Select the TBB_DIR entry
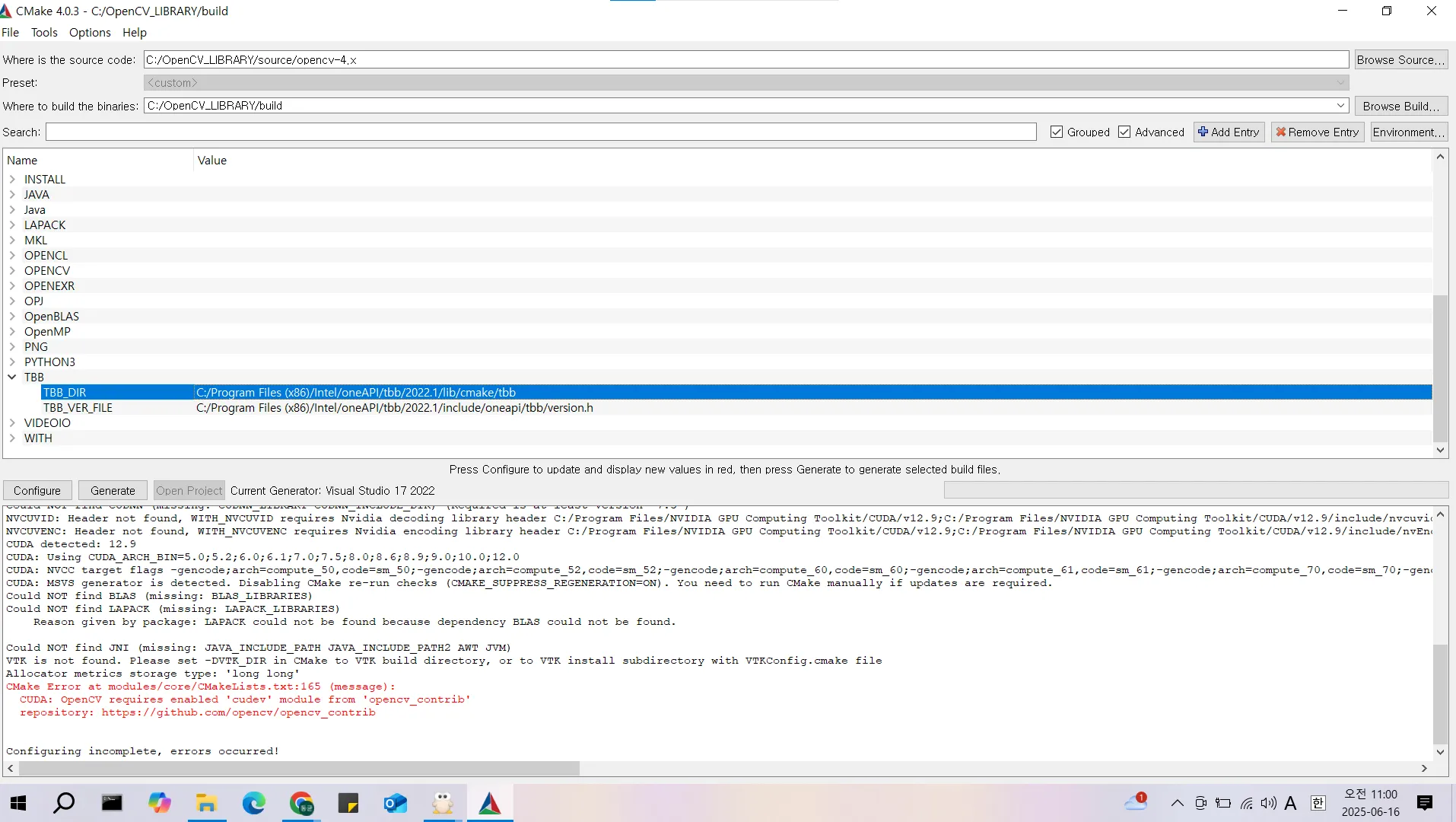Image resolution: width=1456 pixels, height=822 pixels. (65, 392)
